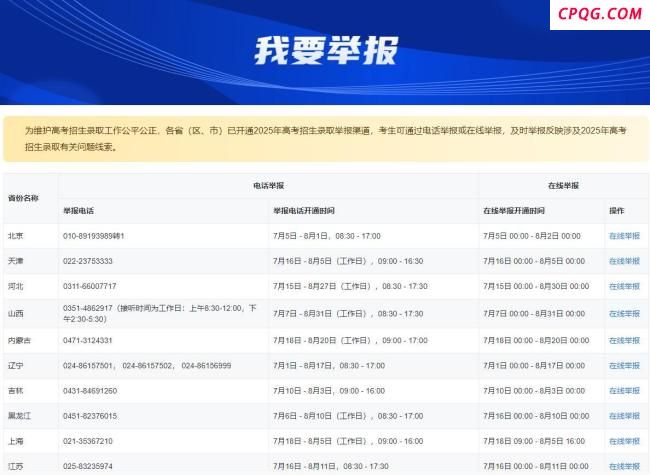Screen dimensions: 650x475
Task: Click 辽宁 hotline time 7月1日 - 8月17日, 08:30 - 17:00
Action: coord(329,366)
